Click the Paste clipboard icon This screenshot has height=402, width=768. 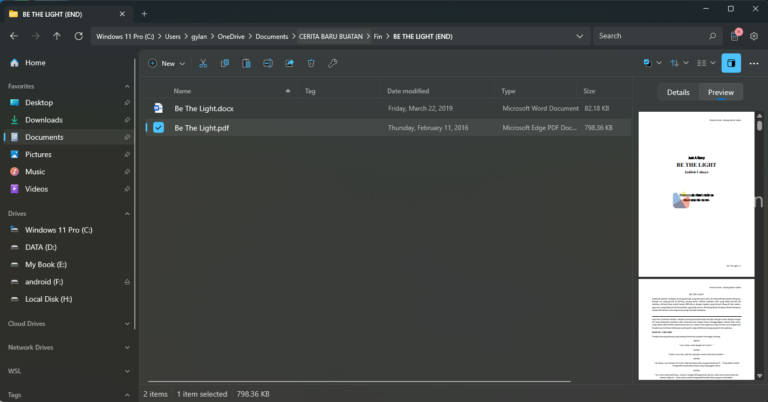[246, 63]
